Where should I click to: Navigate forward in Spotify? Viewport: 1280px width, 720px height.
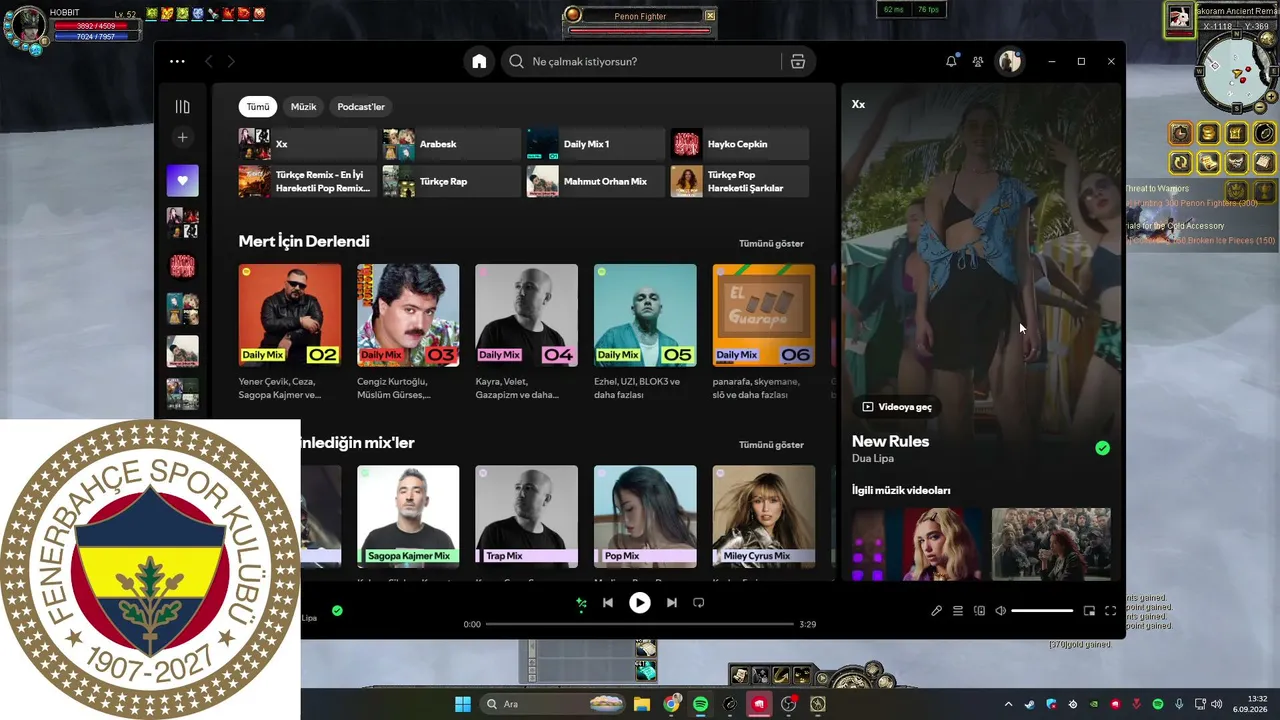click(x=231, y=62)
